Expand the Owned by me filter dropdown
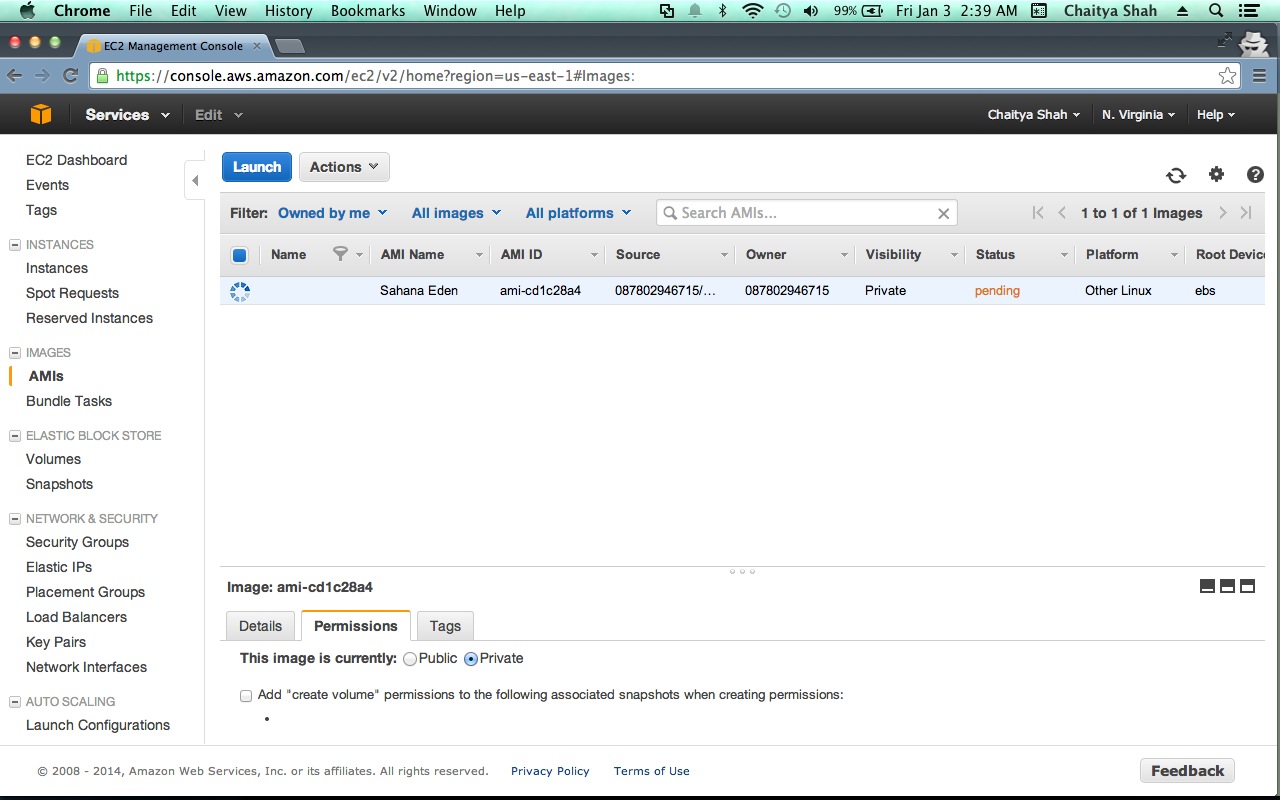This screenshot has width=1280, height=800. tap(332, 213)
